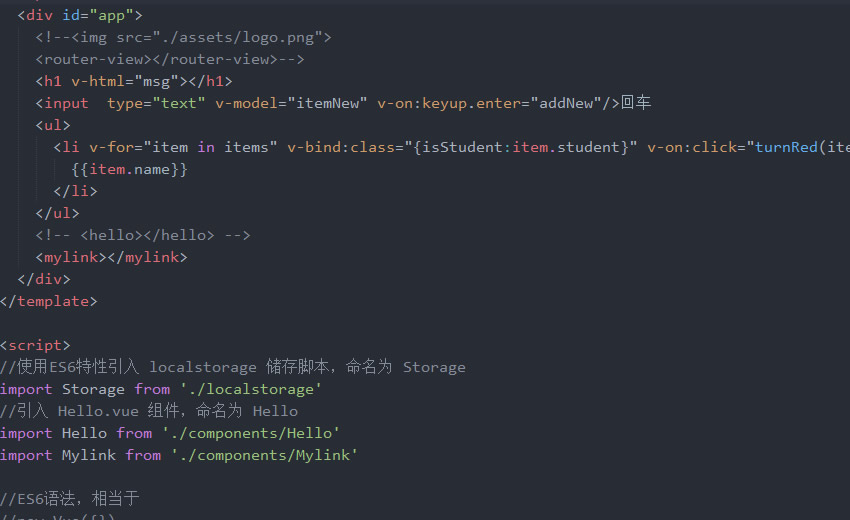The image size is (850, 520).
Task: Click the {{item.name}} interpolation
Action: click(x=130, y=169)
